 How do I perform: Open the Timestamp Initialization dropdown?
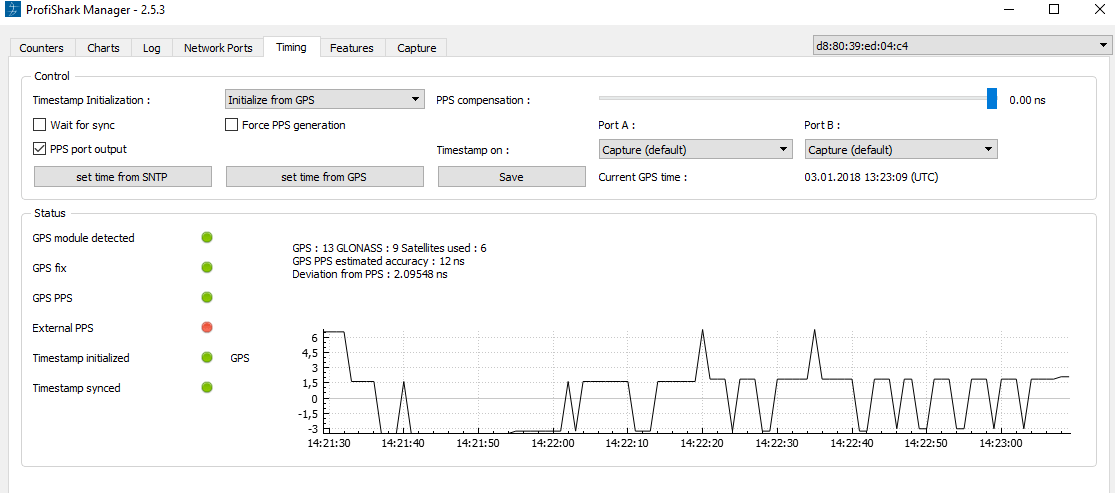(x=324, y=100)
